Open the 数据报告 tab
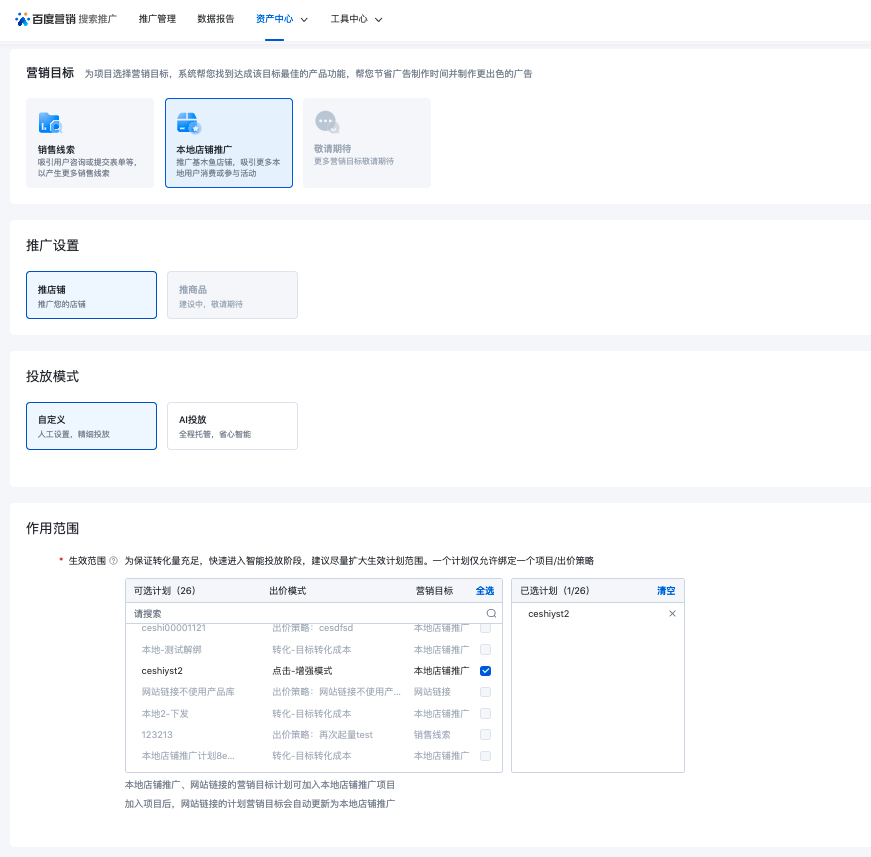Screen dimensions: 871x857 pos(216,19)
